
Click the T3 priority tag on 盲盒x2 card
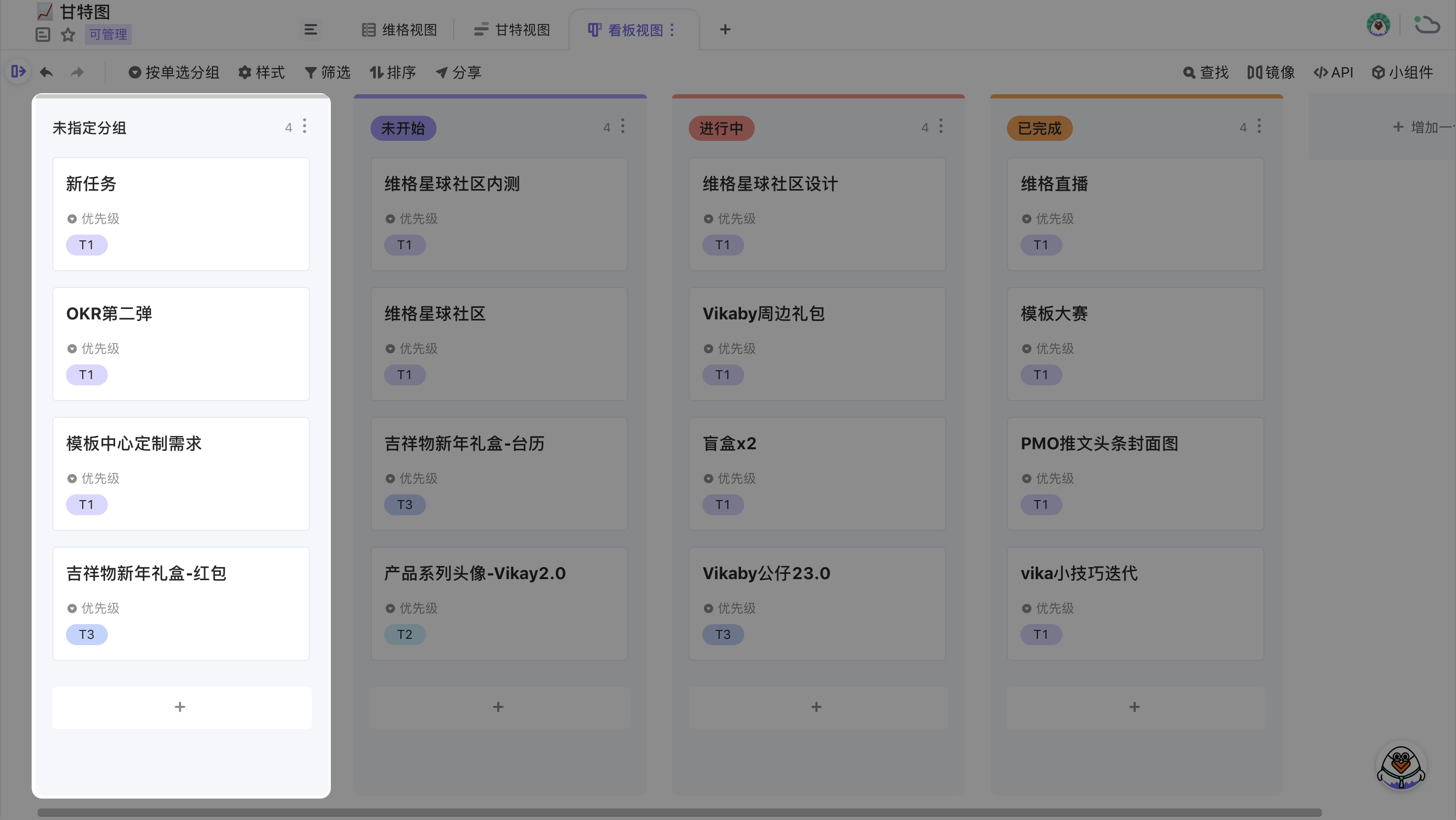723,504
